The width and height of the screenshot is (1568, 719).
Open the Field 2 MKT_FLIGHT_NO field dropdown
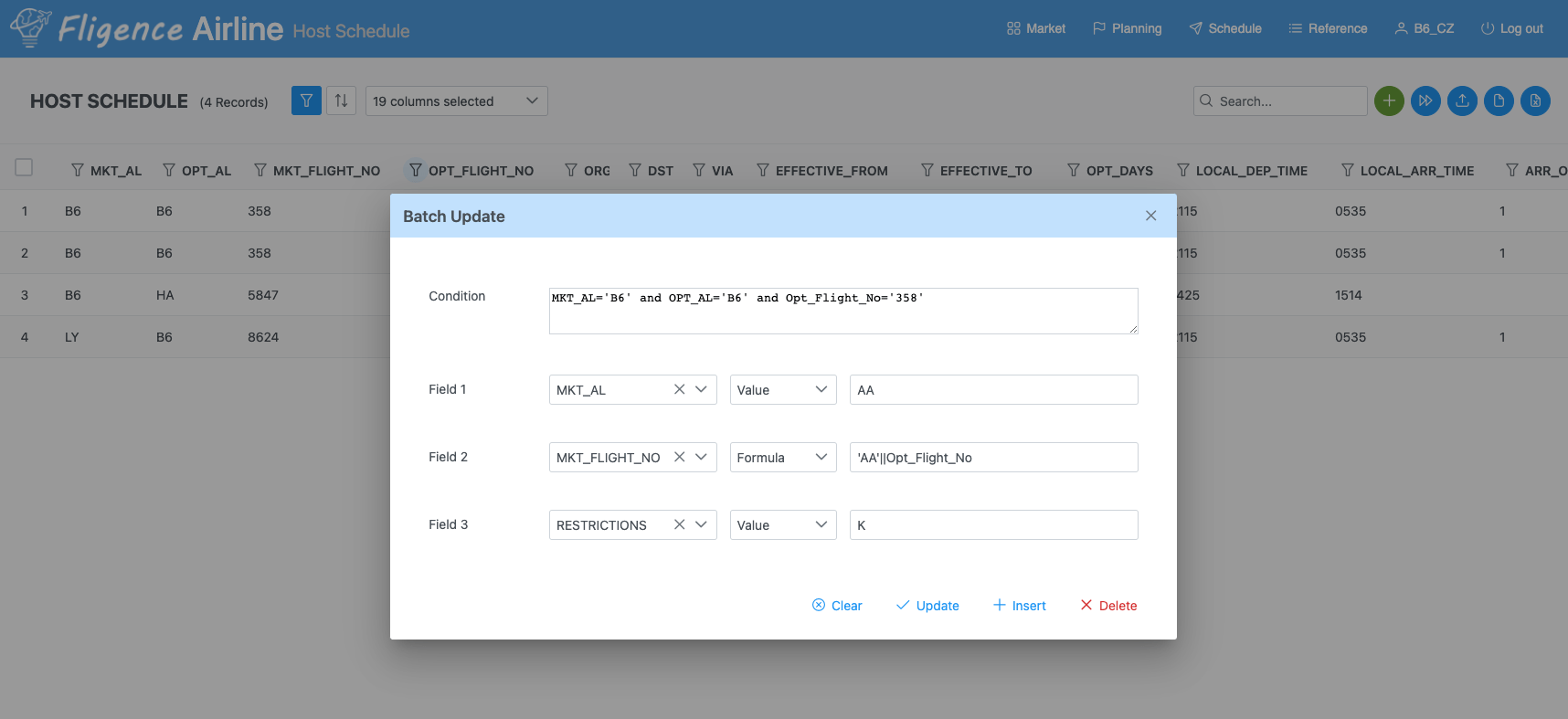(x=701, y=457)
